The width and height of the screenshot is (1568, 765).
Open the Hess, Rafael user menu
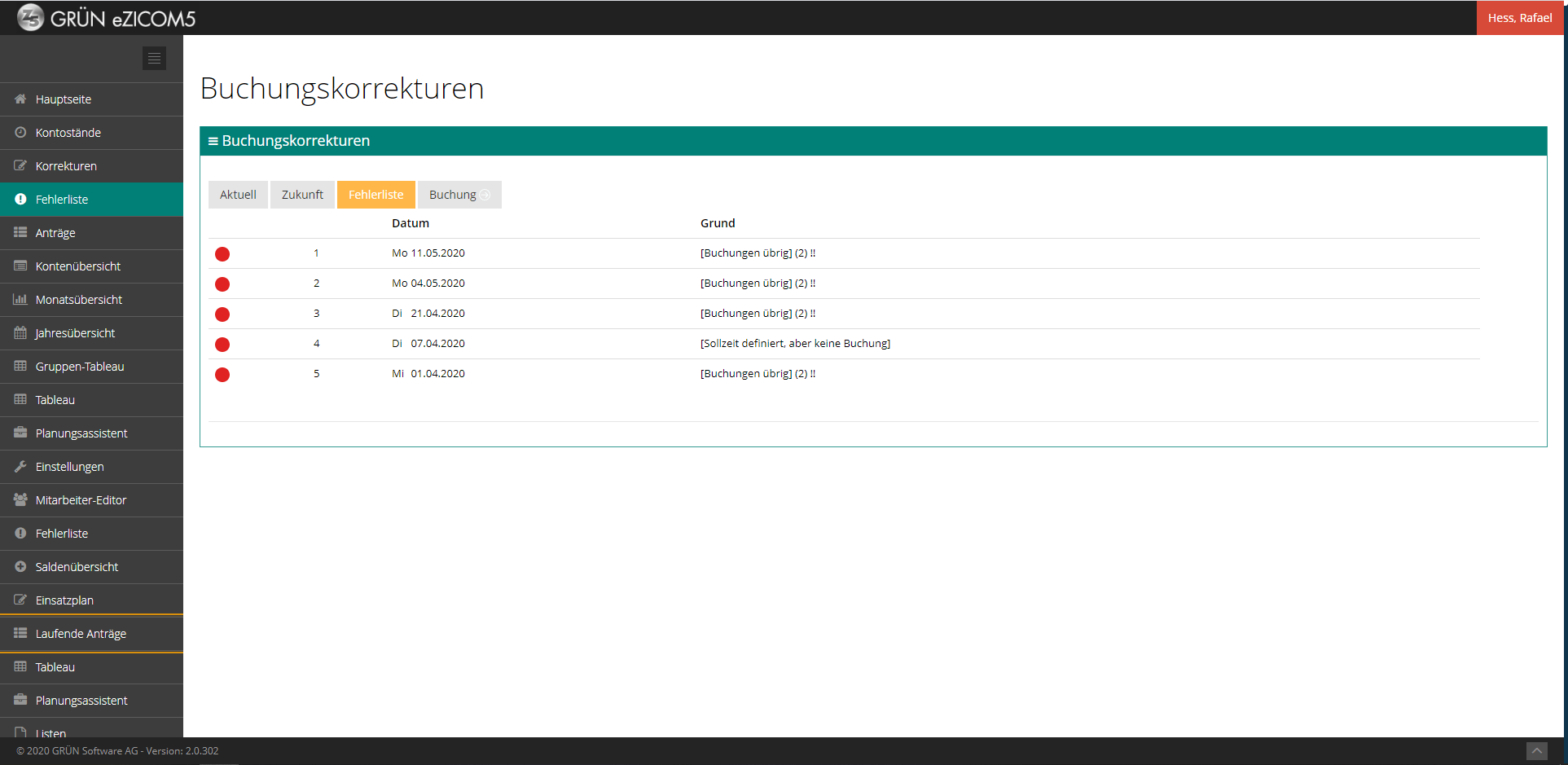[1520, 18]
